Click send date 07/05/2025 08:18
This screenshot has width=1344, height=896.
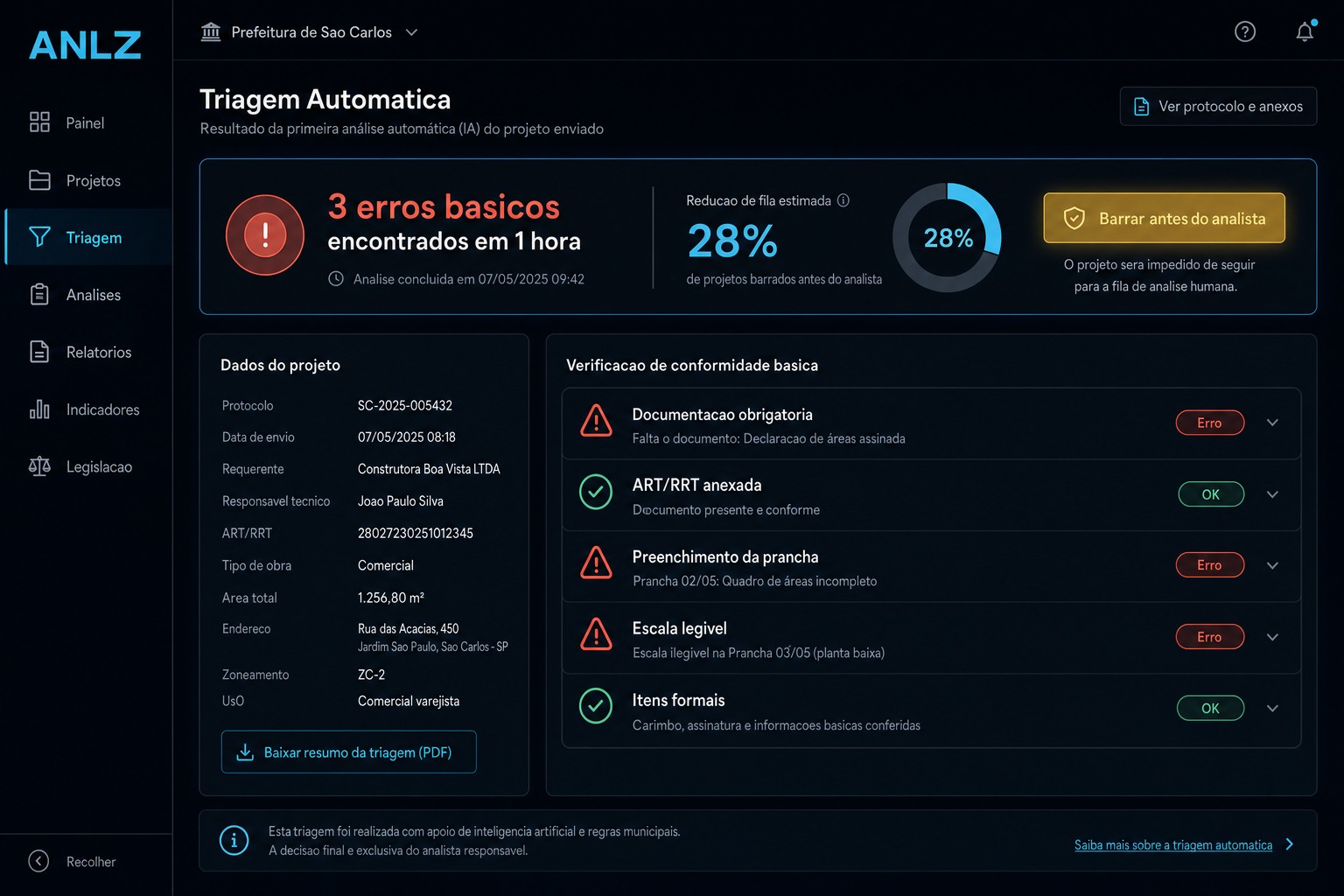coord(407,437)
